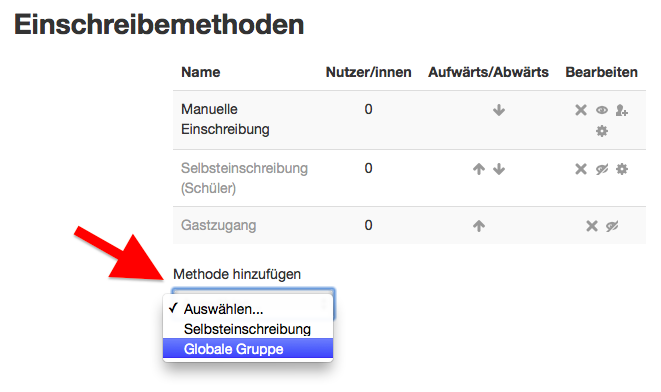Open enrol users icon for Manuelle Einschreibung
Screen dimensions: 661x392
pos(622,110)
